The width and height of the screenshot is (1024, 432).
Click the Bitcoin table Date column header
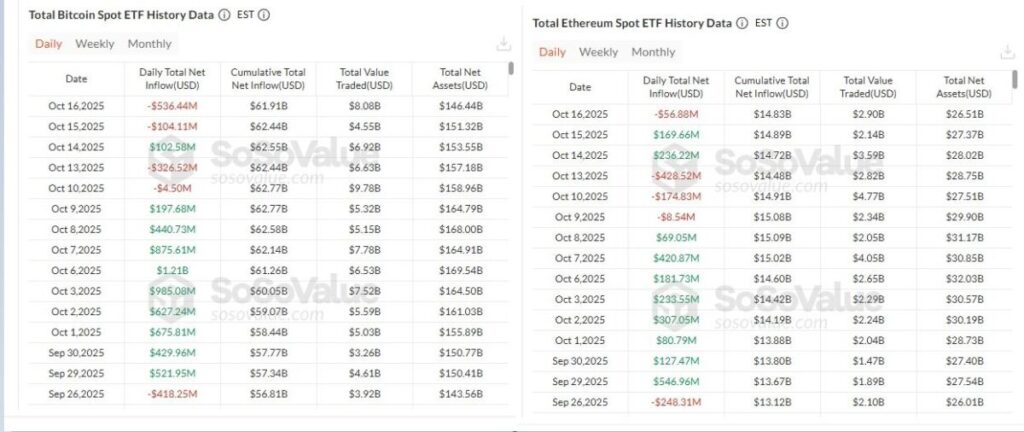coord(76,78)
